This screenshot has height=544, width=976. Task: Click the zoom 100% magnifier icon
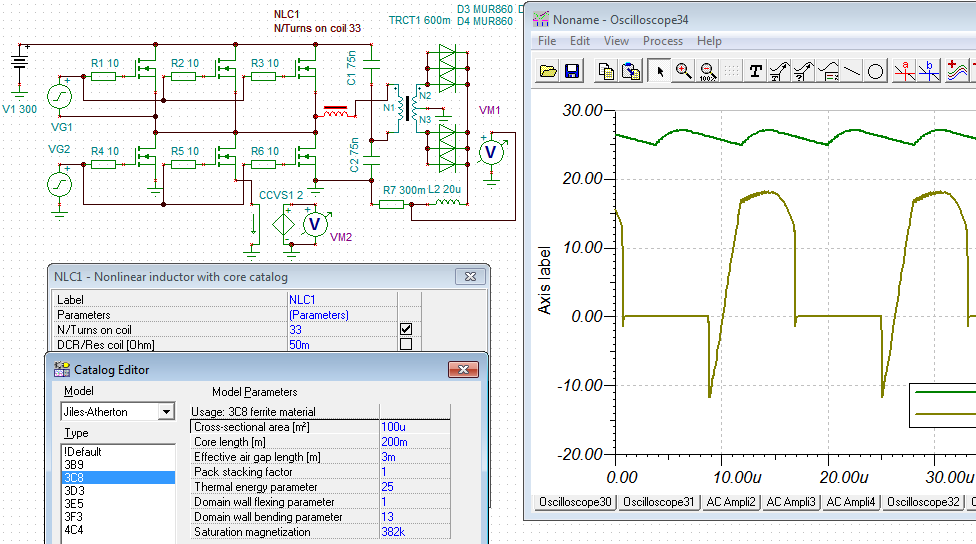(x=707, y=71)
